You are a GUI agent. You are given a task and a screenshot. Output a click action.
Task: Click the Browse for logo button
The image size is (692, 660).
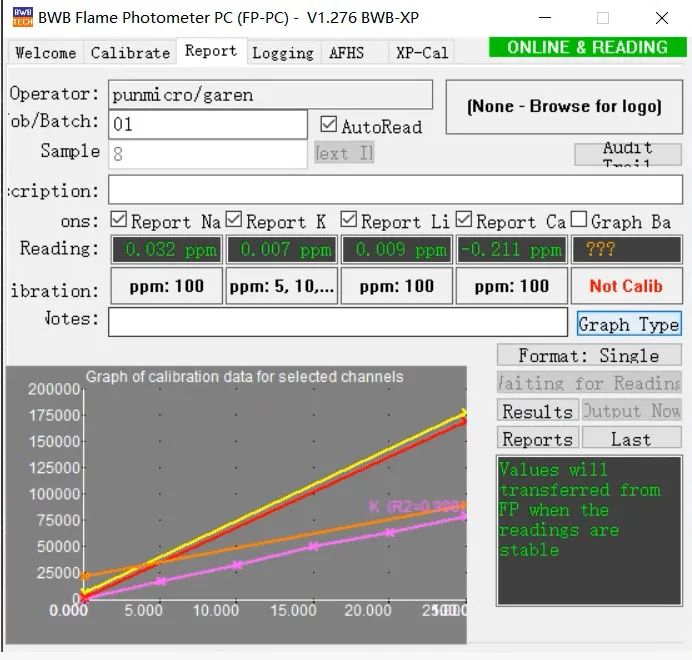564,107
